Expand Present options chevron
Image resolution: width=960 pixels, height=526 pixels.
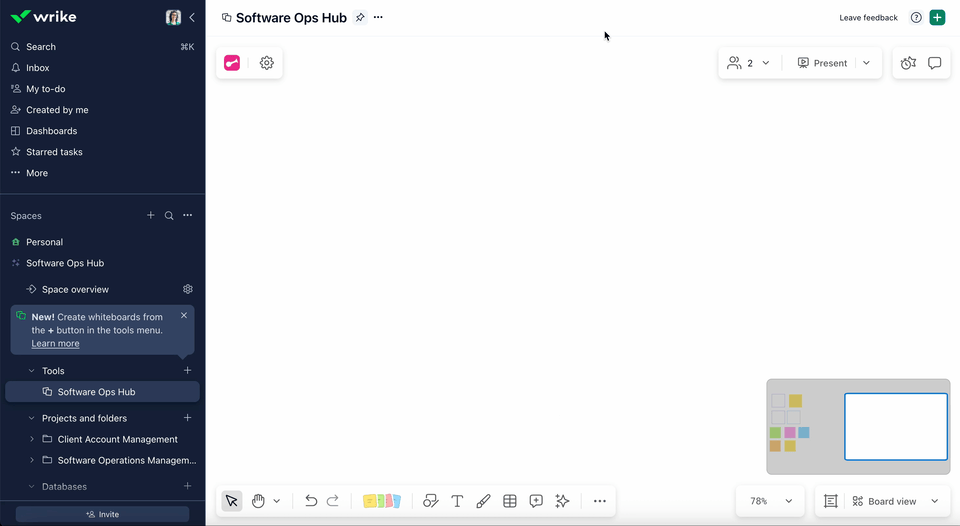pos(866,63)
